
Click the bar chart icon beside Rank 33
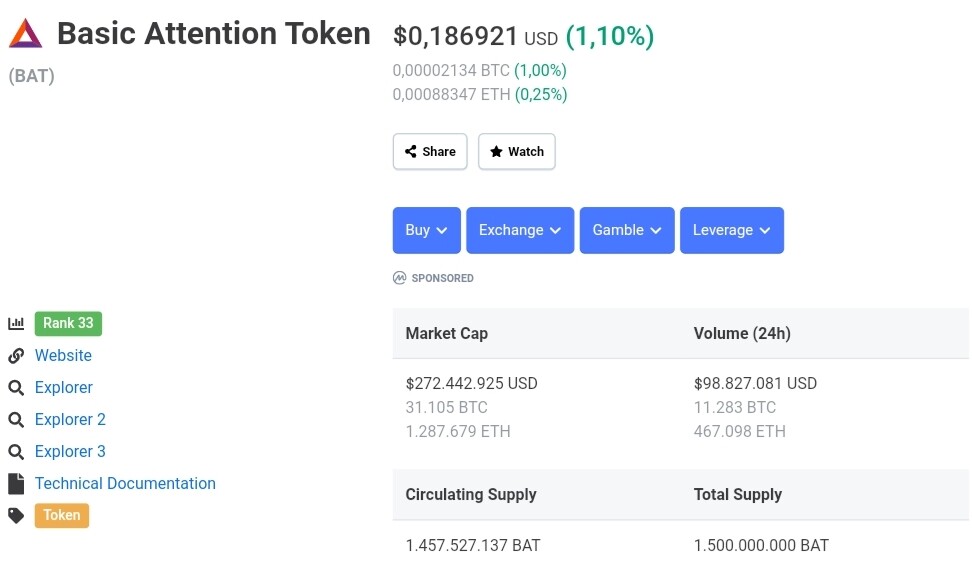click(x=16, y=323)
